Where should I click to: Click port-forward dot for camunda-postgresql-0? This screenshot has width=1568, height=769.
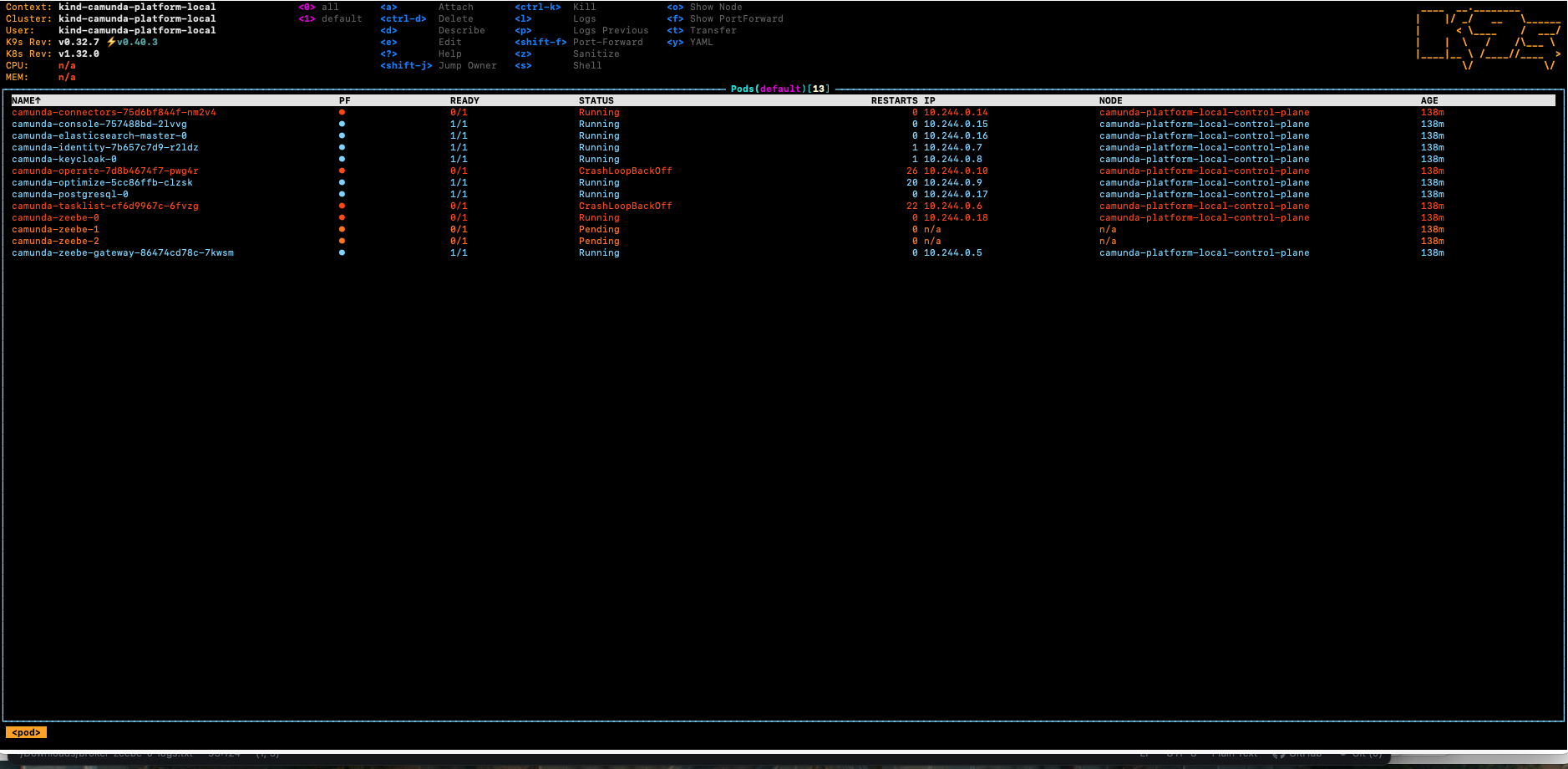pyautogui.click(x=342, y=194)
